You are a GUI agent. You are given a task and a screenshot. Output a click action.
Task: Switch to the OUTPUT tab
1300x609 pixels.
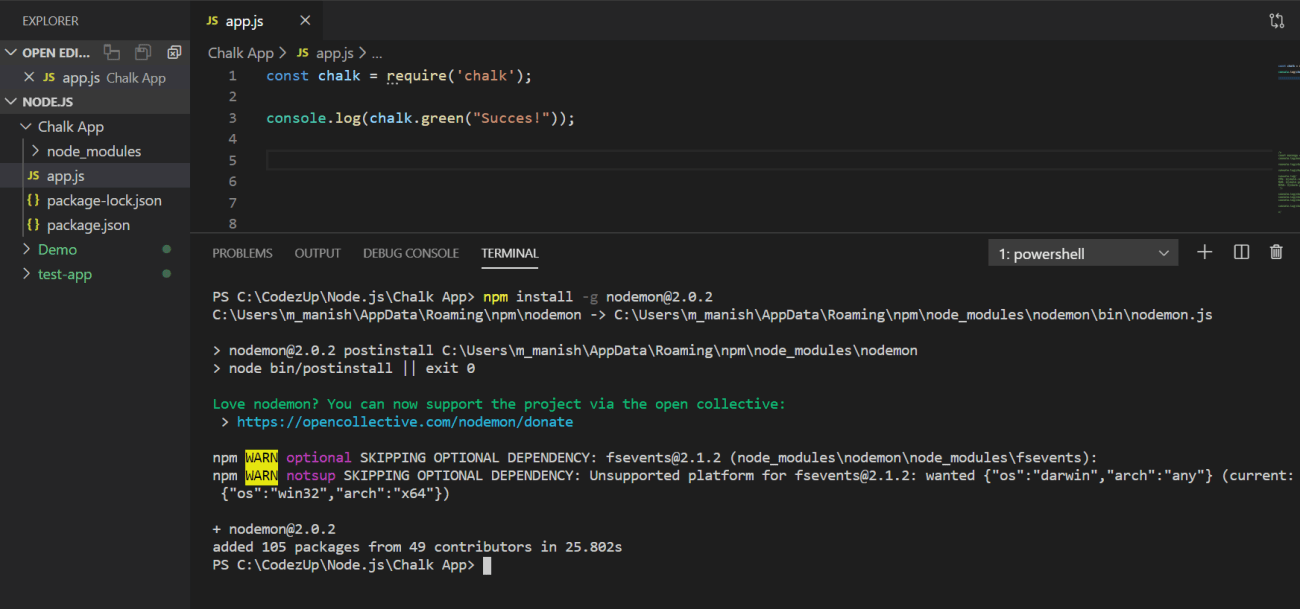click(317, 253)
